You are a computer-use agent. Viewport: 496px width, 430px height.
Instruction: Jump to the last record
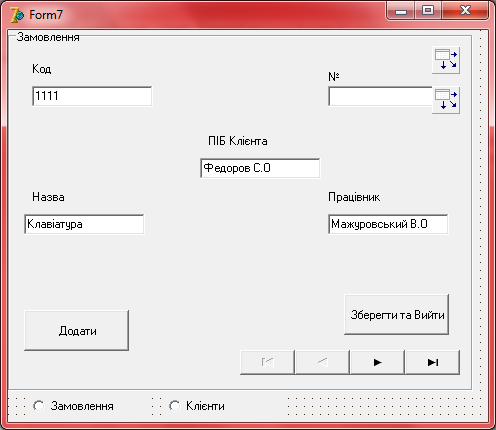[432, 362]
